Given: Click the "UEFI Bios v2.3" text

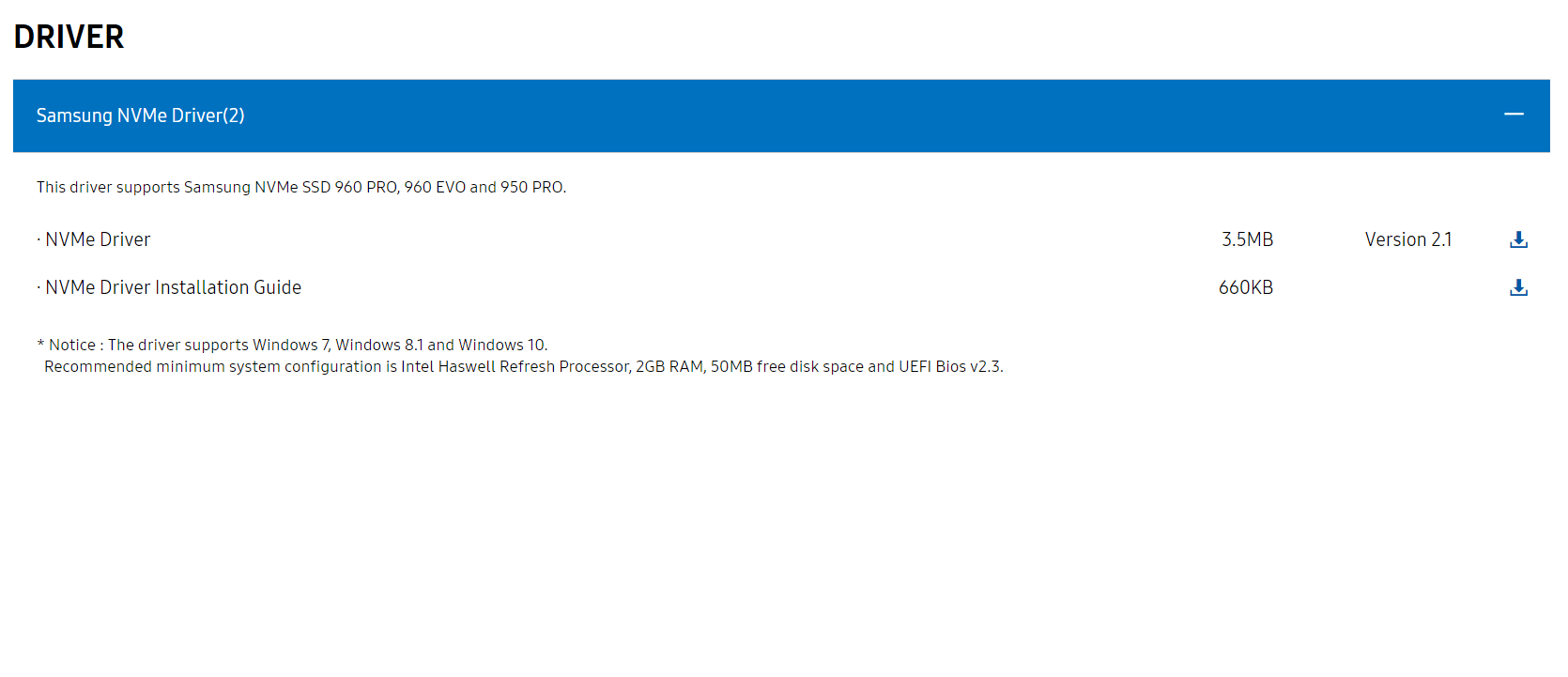Looking at the screenshot, I should pyautogui.click(x=949, y=366).
